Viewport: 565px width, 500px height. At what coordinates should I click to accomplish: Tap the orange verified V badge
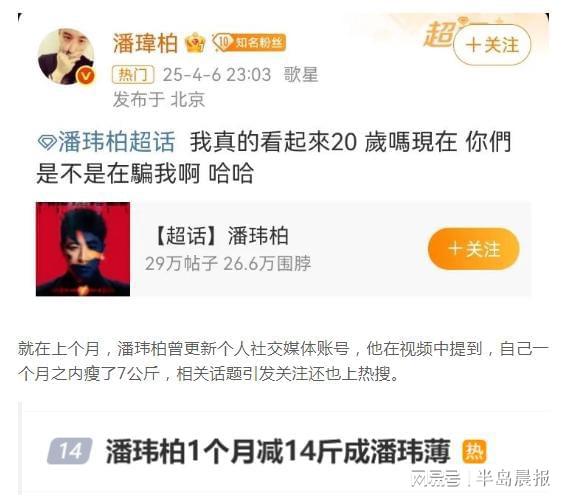pos(87,76)
